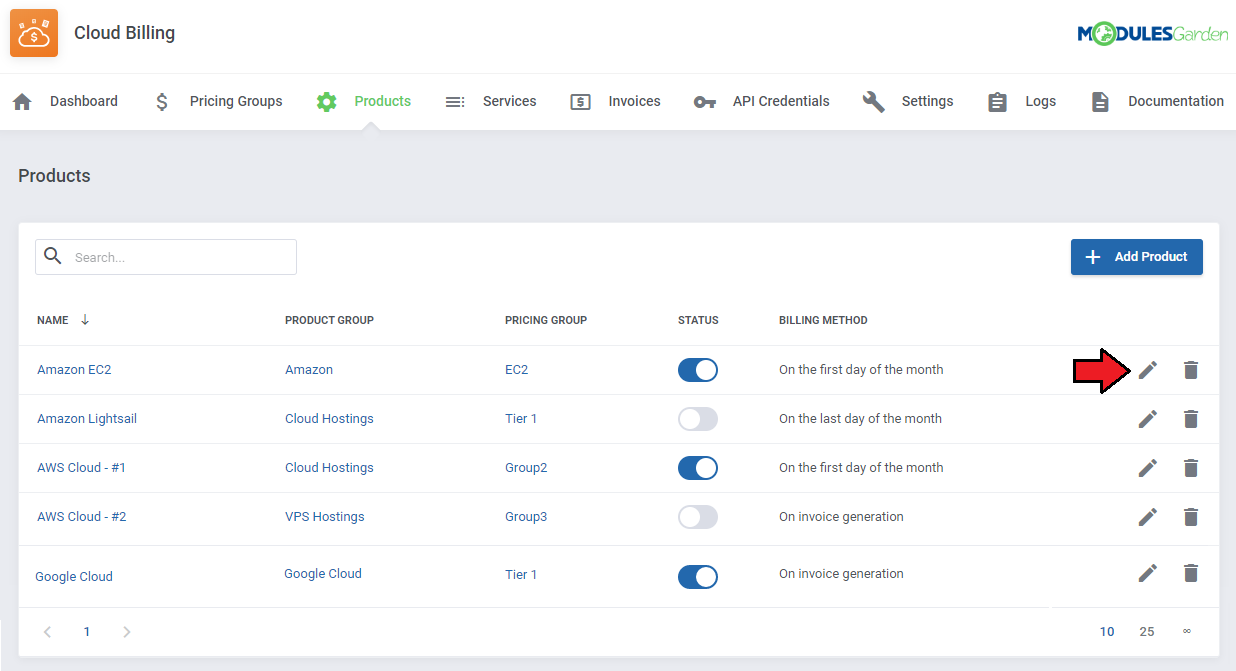The height and width of the screenshot is (671, 1236).
Task: Open the Group2 pricing group link
Action: pyautogui.click(x=526, y=468)
